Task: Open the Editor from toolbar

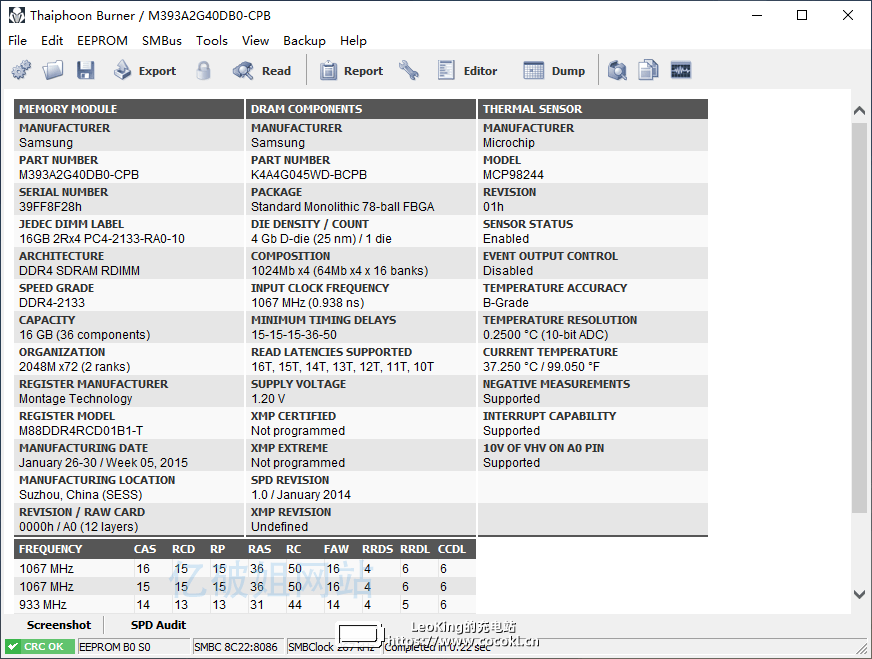Action: (467, 71)
